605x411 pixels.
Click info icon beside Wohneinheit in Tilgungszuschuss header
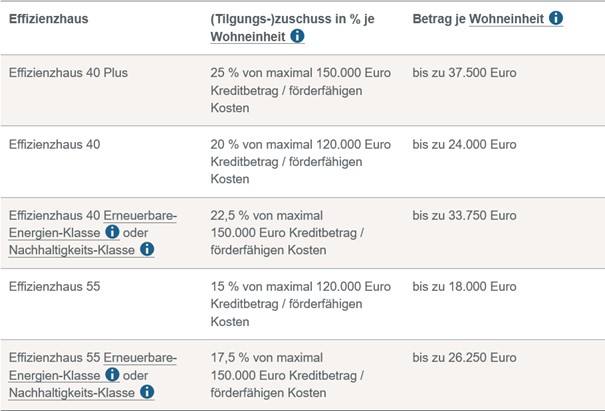click(x=297, y=37)
